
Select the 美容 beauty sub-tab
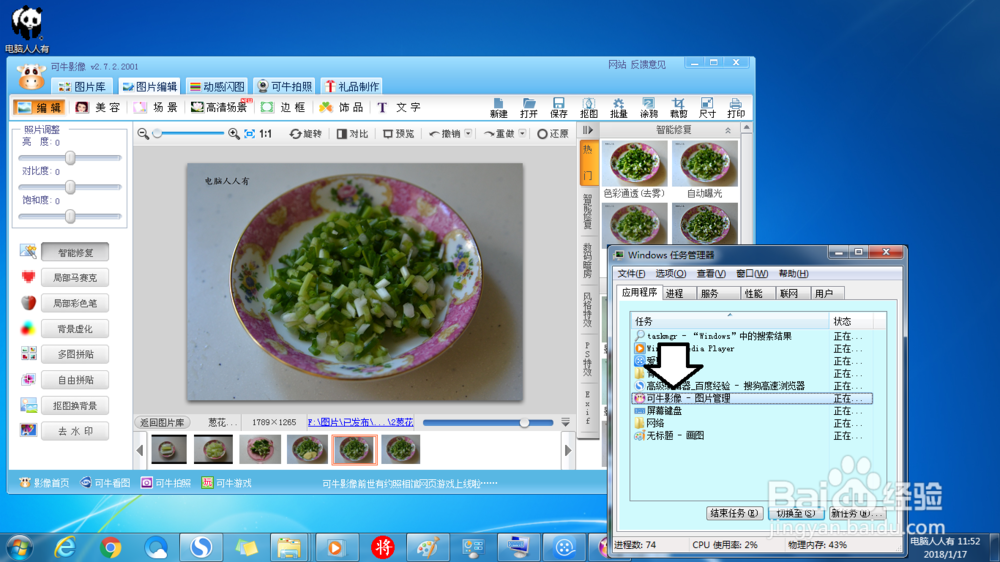tap(98, 107)
